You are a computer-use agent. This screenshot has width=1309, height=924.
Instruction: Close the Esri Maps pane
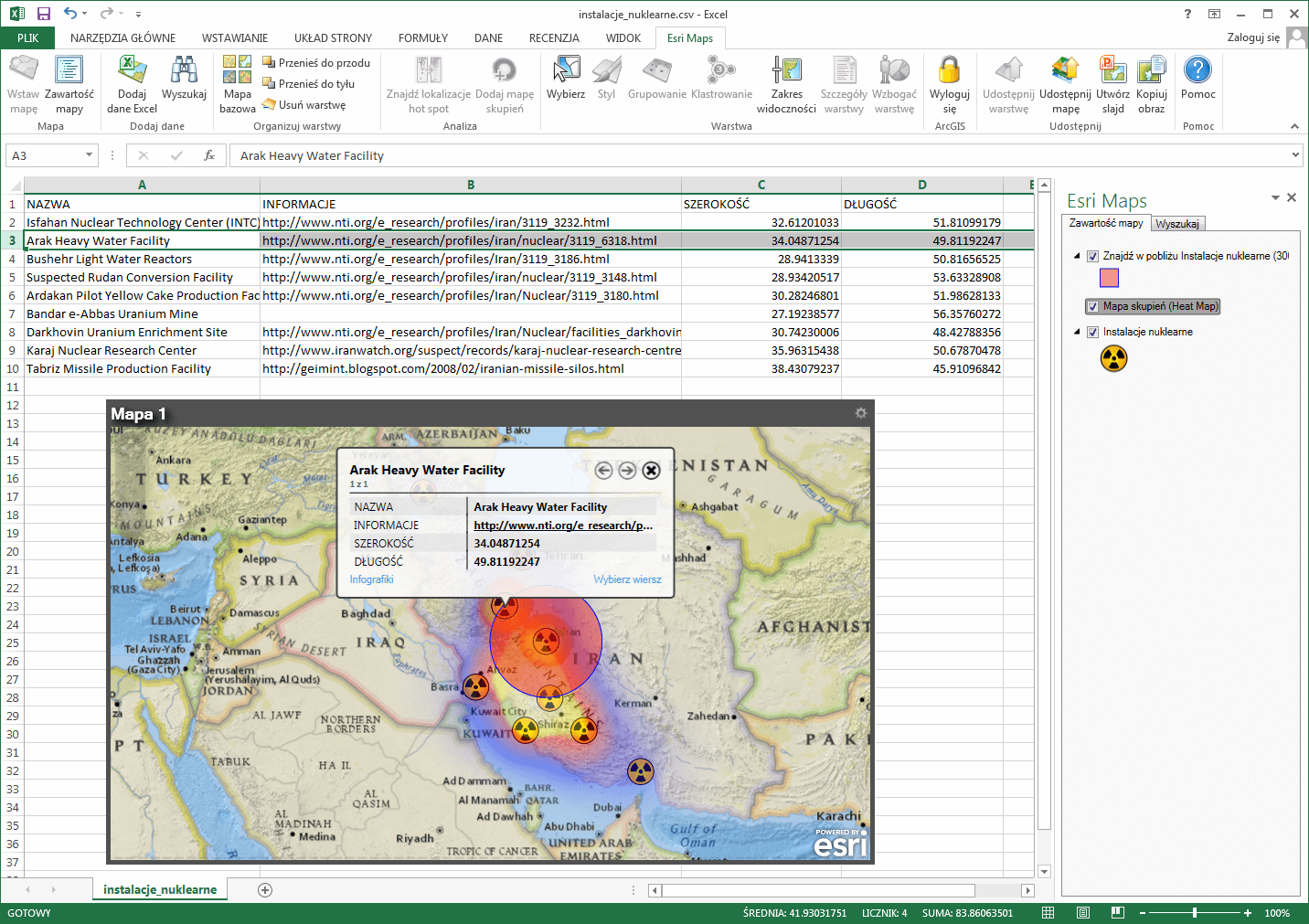tap(1292, 197)
